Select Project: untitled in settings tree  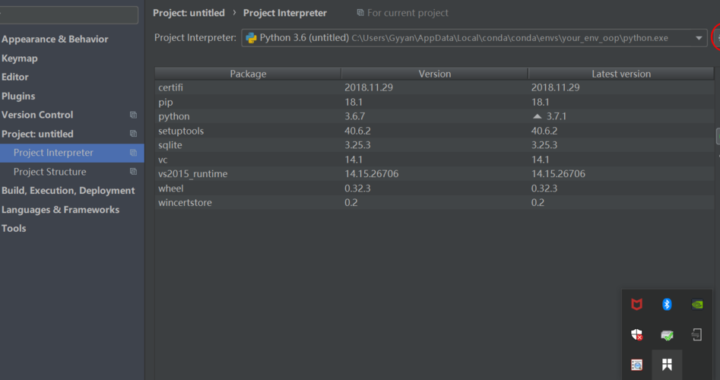click(x=37, y=134)
